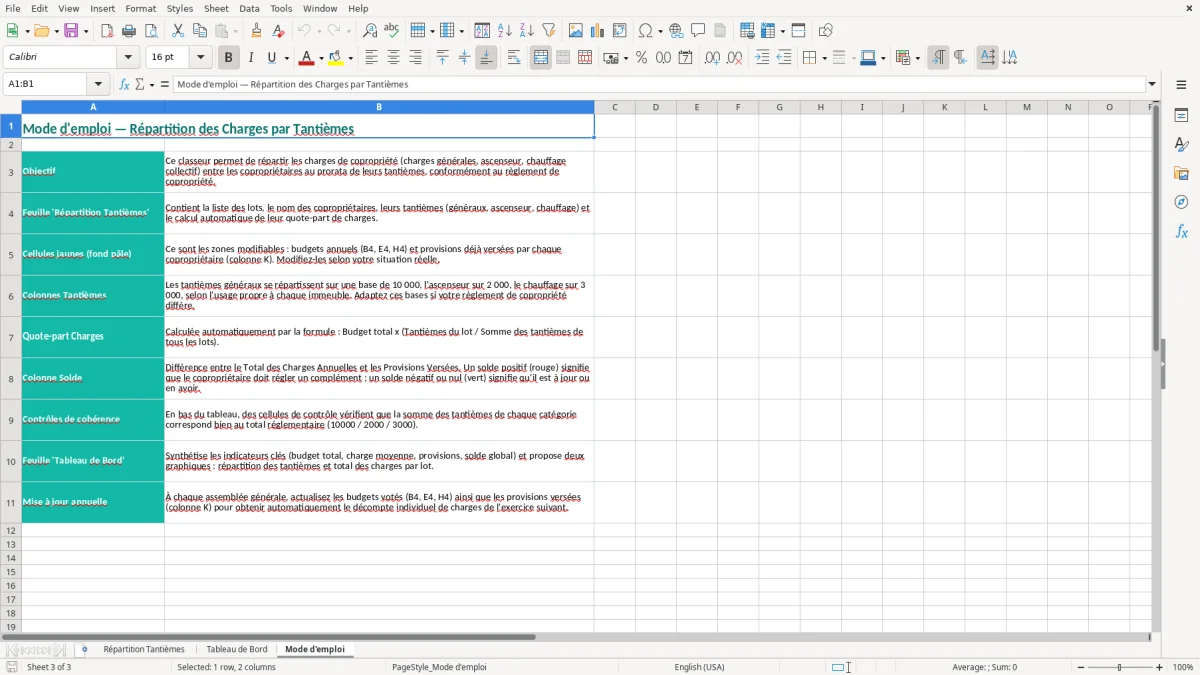
Task: Open the Font Size dropdown
Action: 200,58
